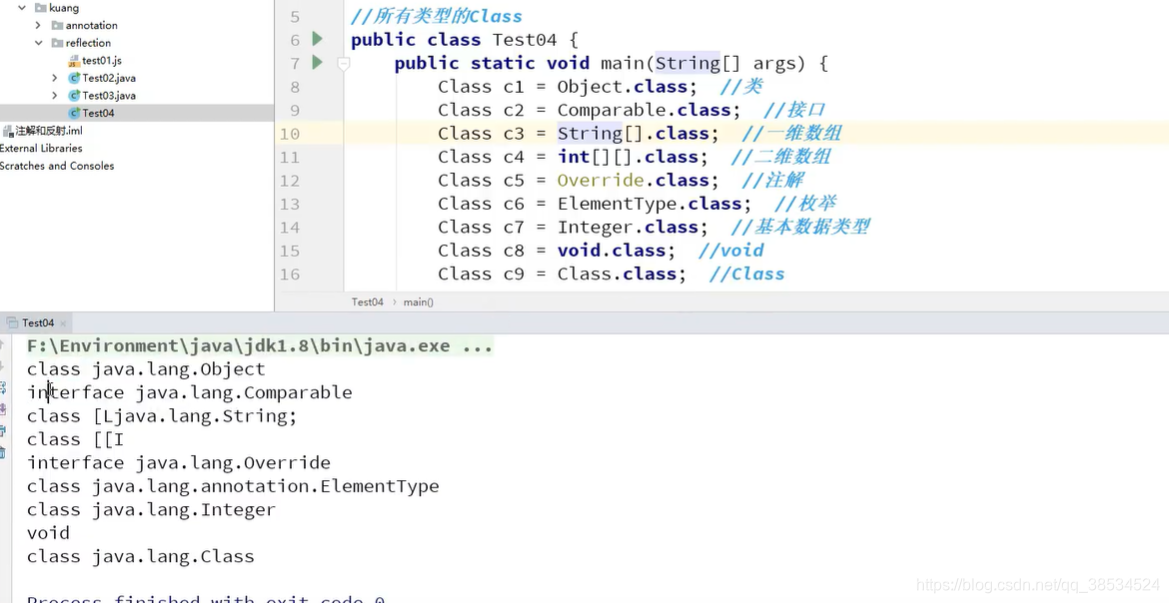1169x603 pixels.
Task: Click the 注解和反射.iml module file icon
Action: (x=7, y=130)
